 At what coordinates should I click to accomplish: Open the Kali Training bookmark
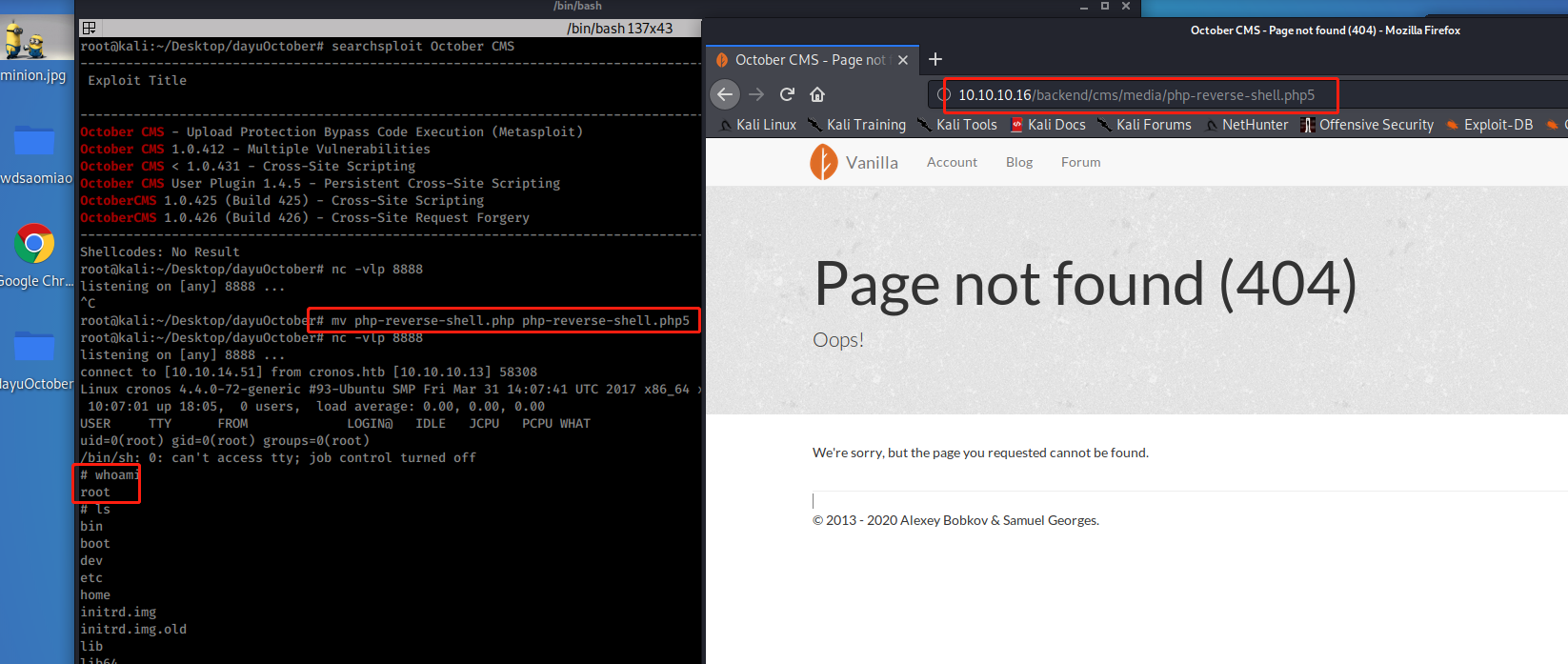856,125
